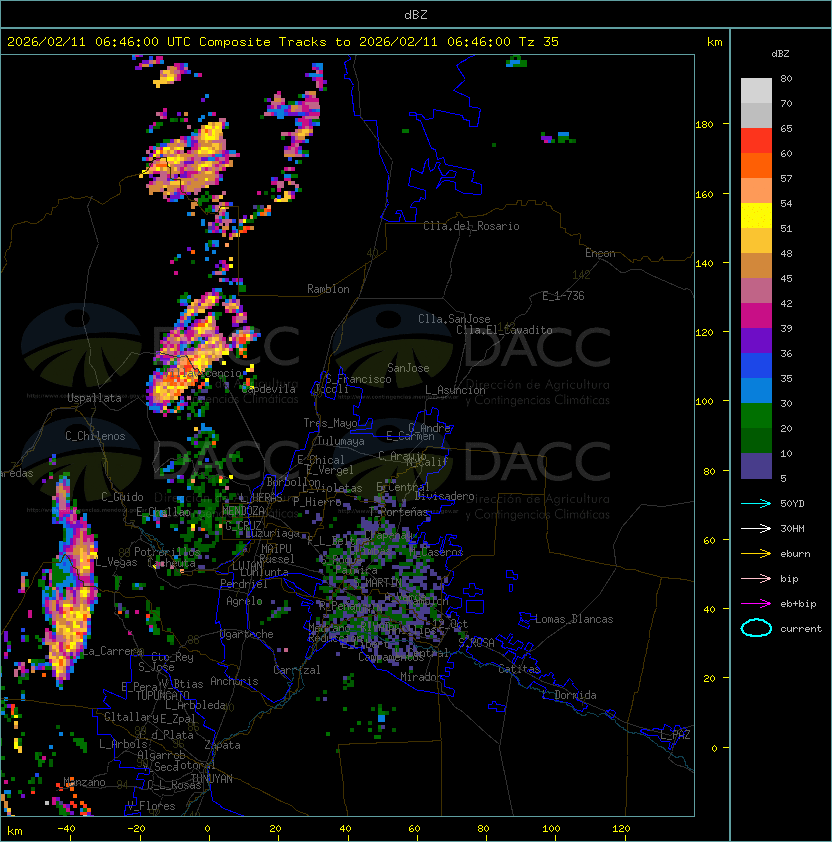The width and height of the screenshot is (832, 842).
Task: Click the 'Algarrob' map label
Action: (x=161, y=755)
